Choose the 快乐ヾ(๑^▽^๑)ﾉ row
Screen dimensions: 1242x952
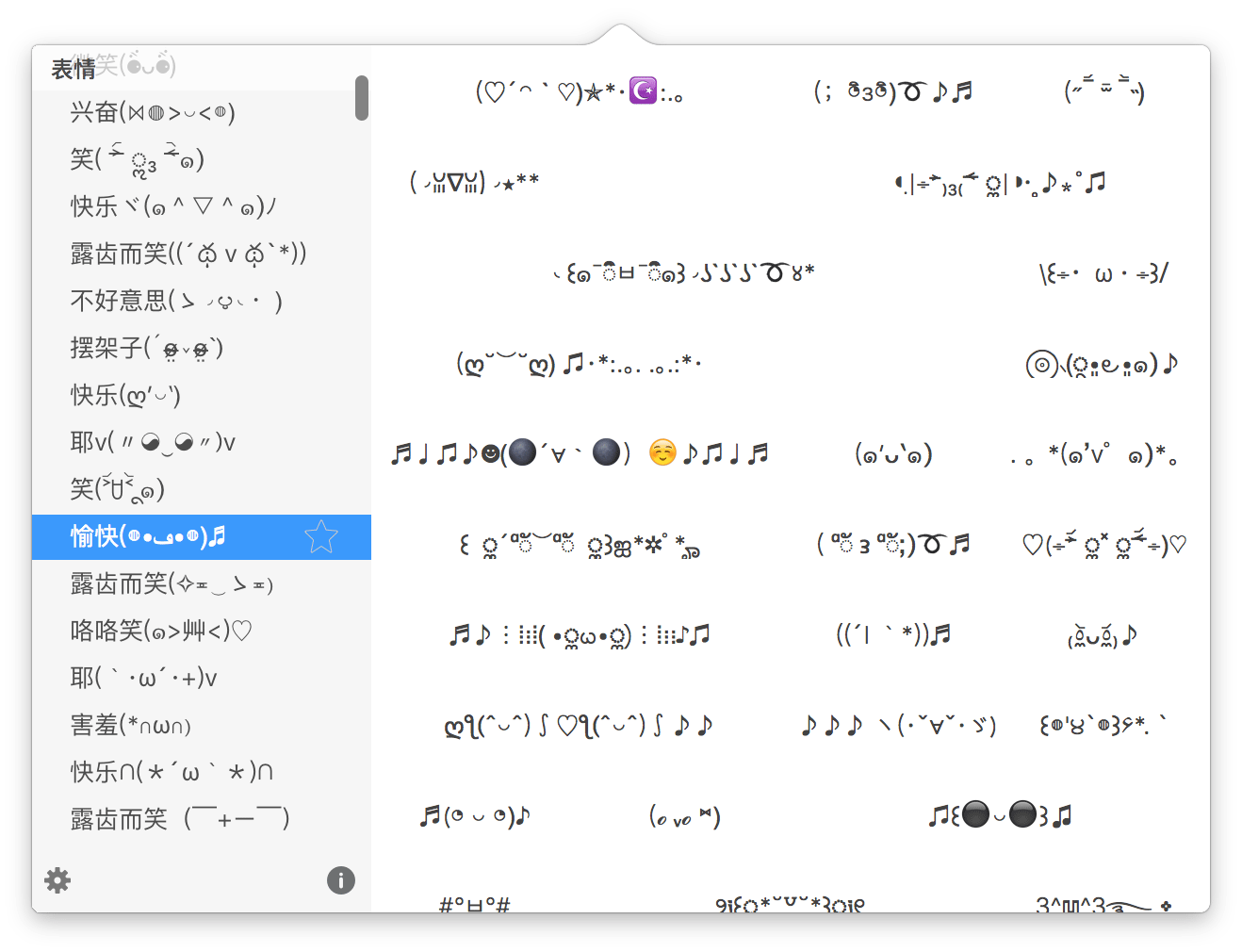click(x=202, y=207)
